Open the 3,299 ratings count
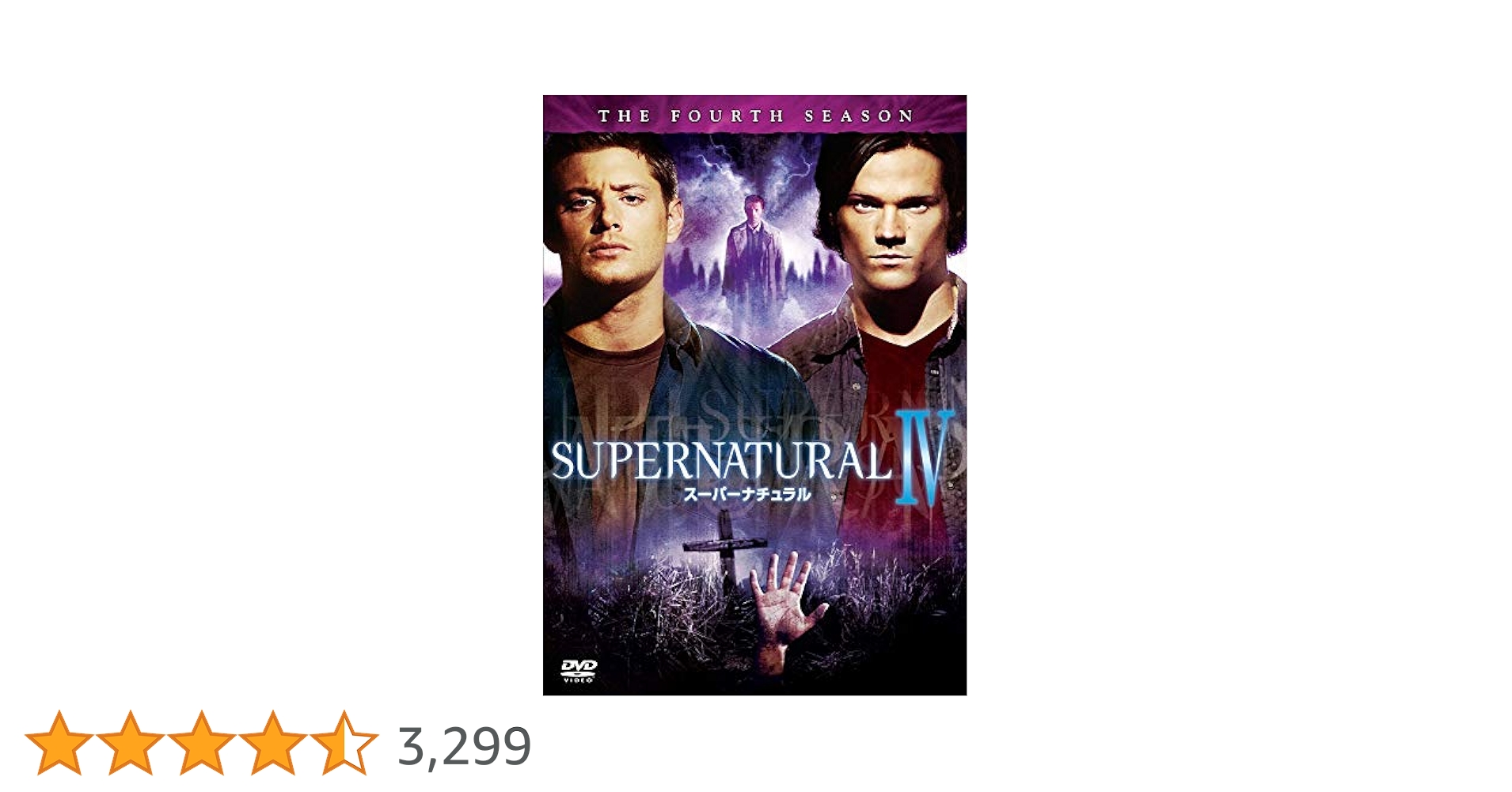This screenshot has height=792, width=1512. click(464, 746)
